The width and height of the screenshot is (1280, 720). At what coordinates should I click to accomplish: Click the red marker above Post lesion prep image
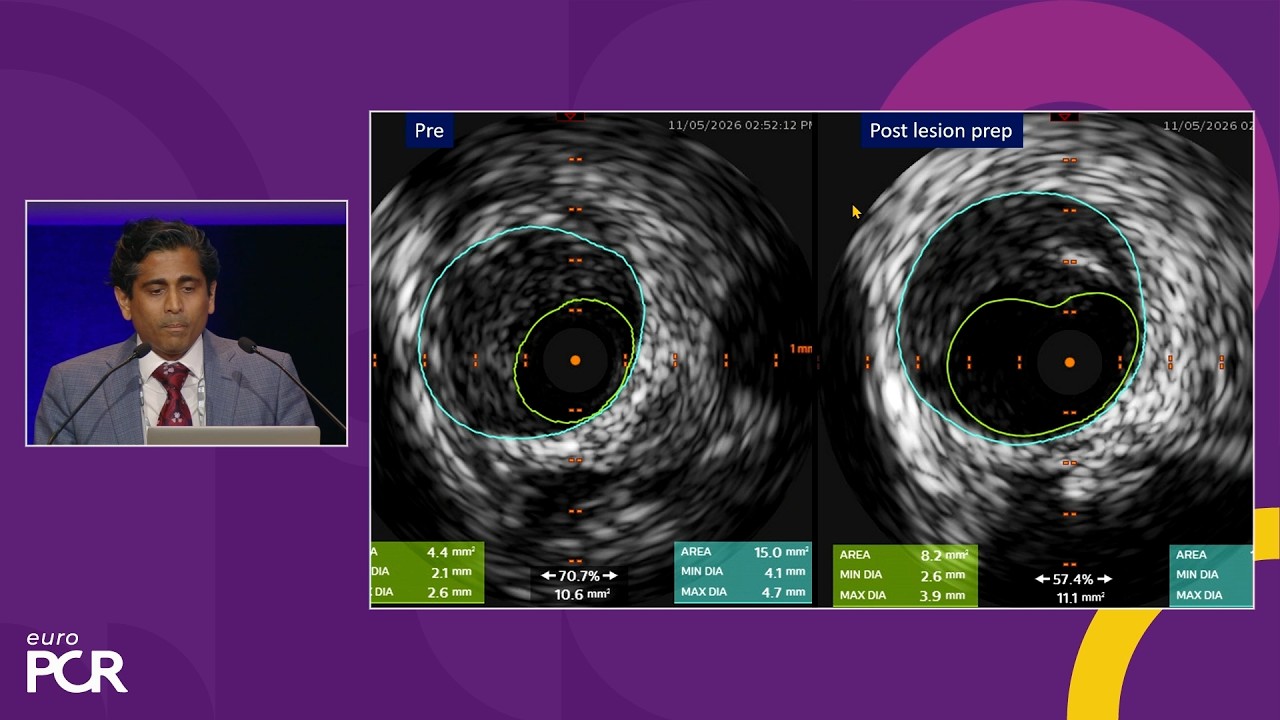point(1064,117)
